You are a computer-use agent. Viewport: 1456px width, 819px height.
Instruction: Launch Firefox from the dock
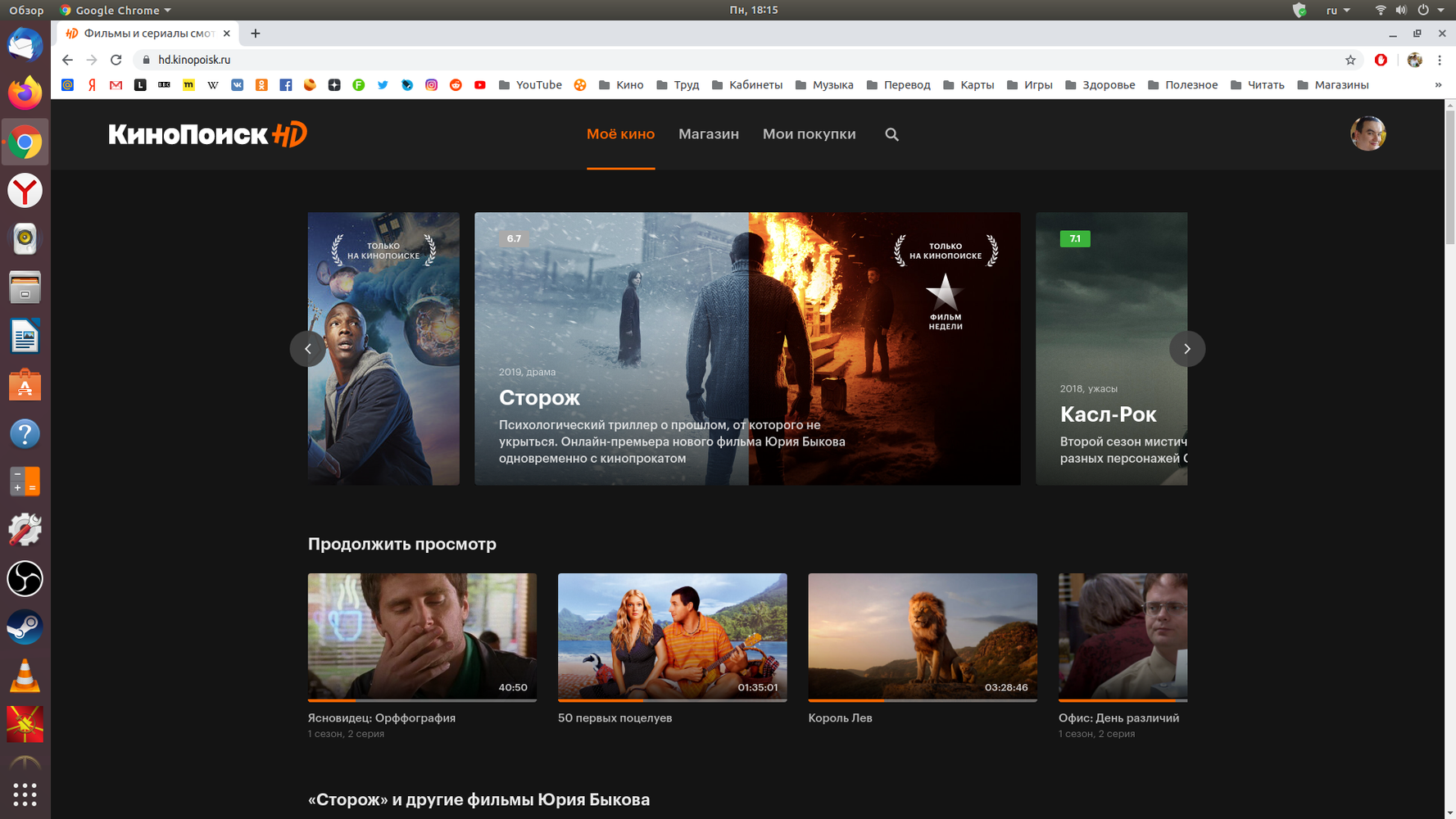click(x=25, y=93)
